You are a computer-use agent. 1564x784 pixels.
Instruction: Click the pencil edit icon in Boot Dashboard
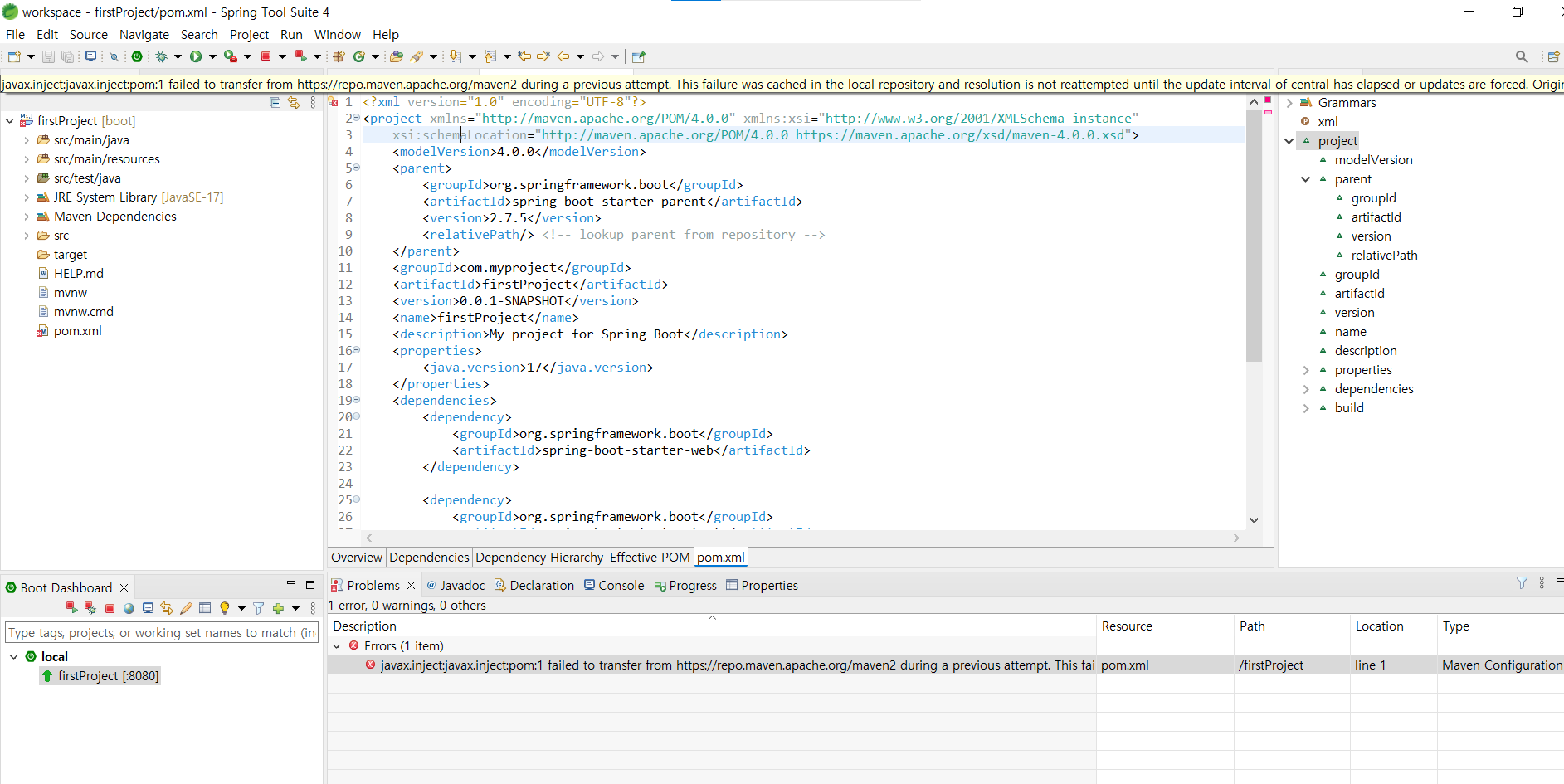pyautogui.click(x=186, y=608)
